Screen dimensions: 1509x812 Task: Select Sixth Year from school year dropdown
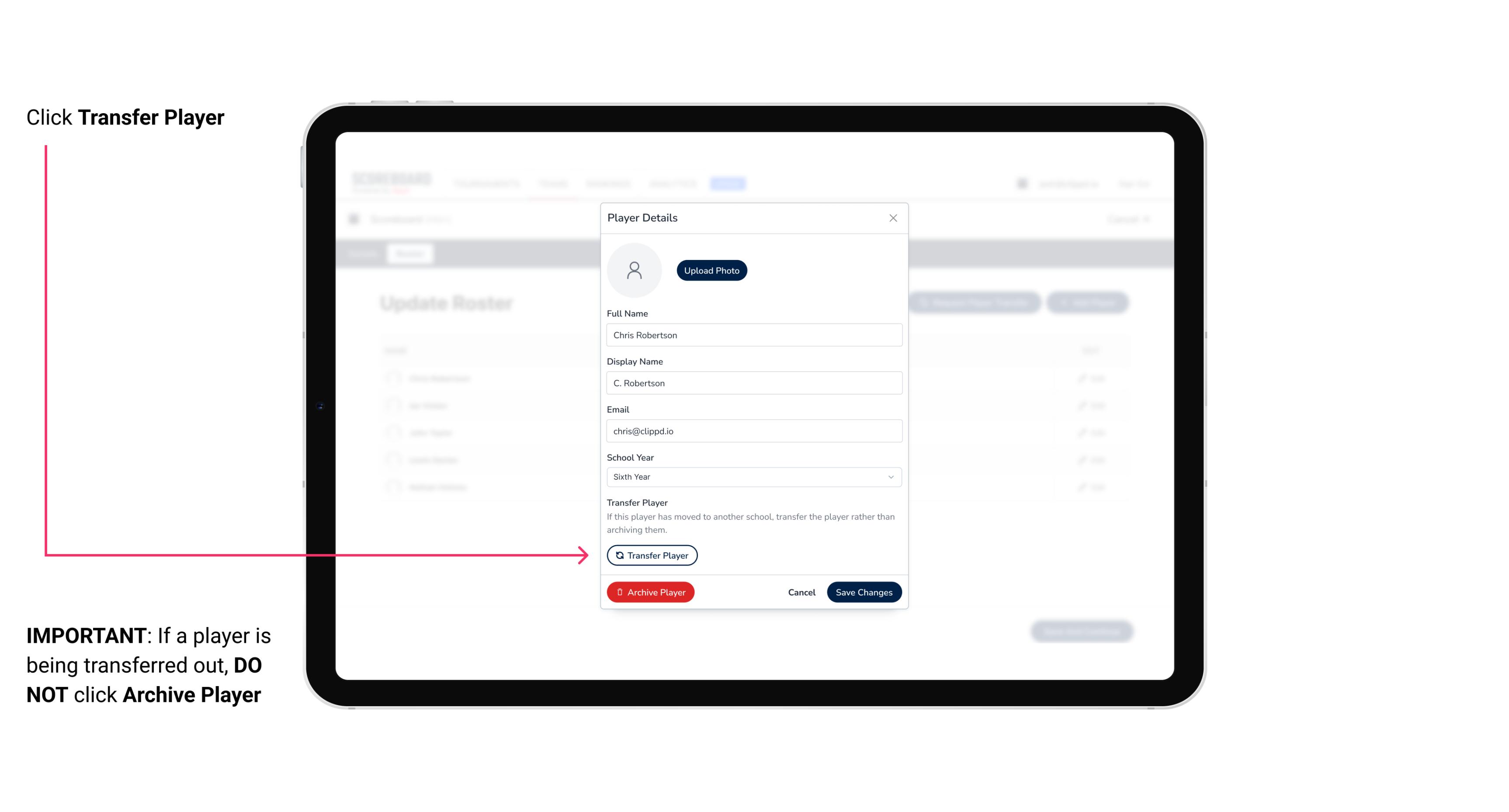tap(752, 476)
